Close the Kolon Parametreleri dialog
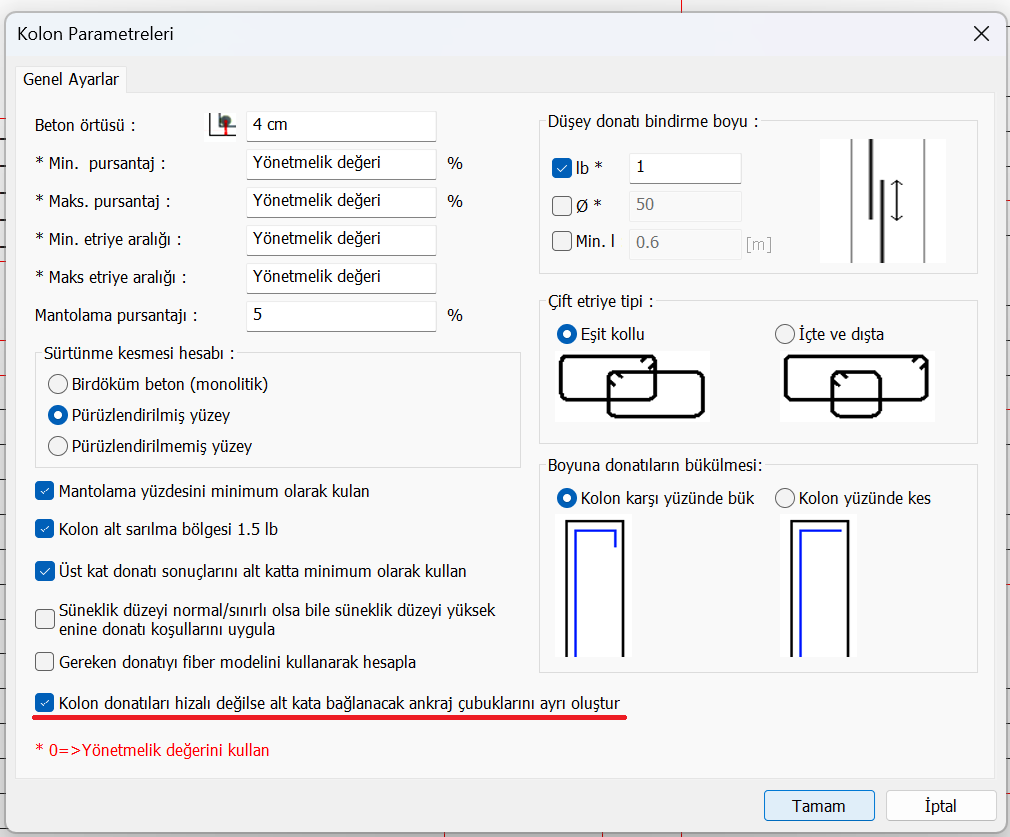 point(981,34)
